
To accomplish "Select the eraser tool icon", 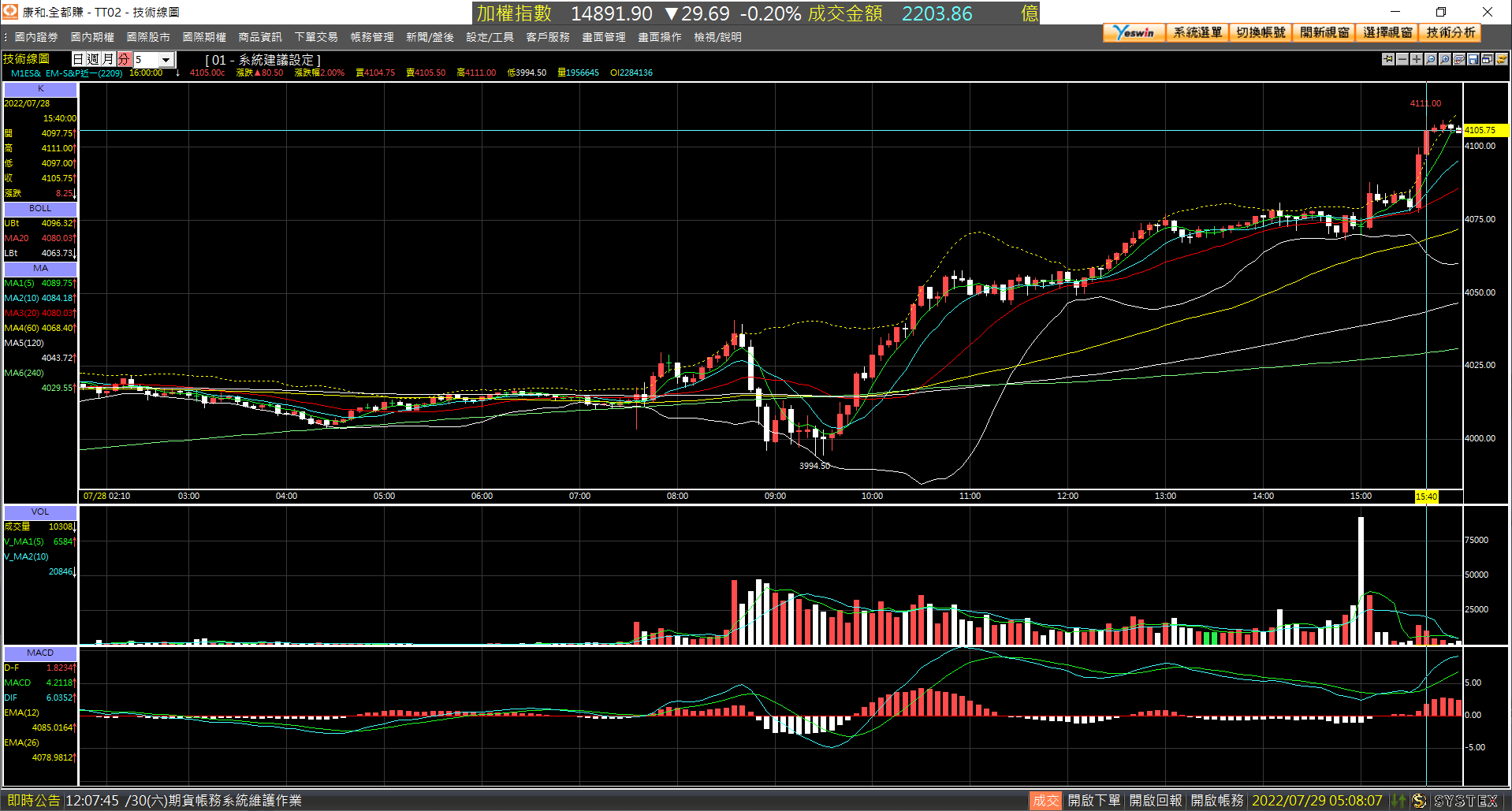I will (1459, 59).
